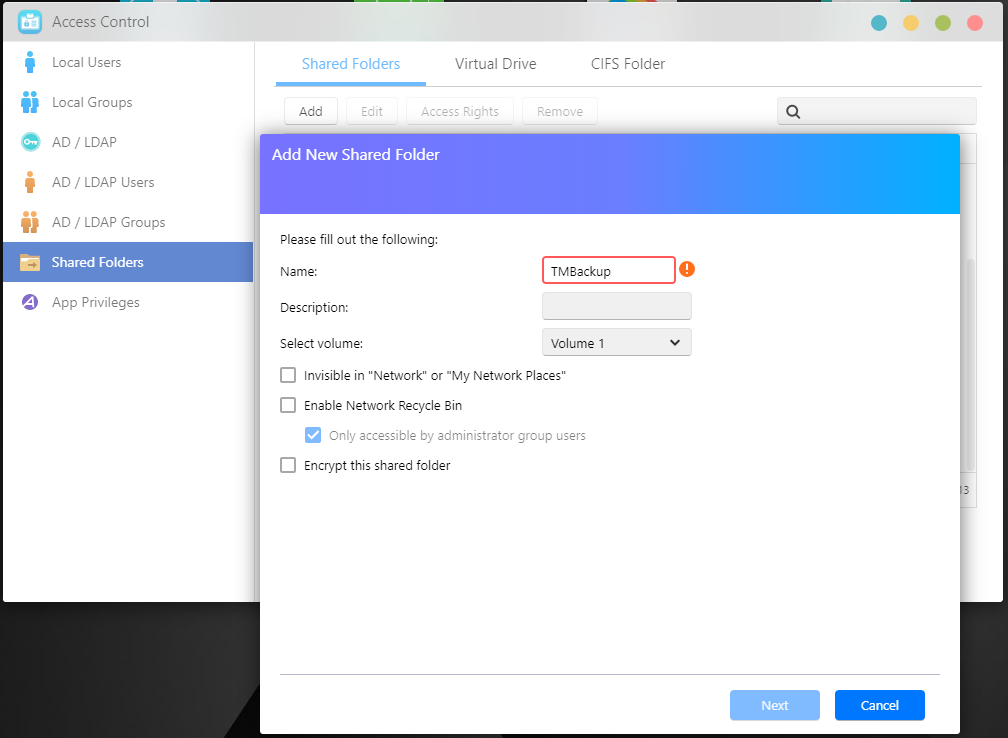1008x738 pixels.
Task: Click the search magnifier icon
Action: click(793, 112)
